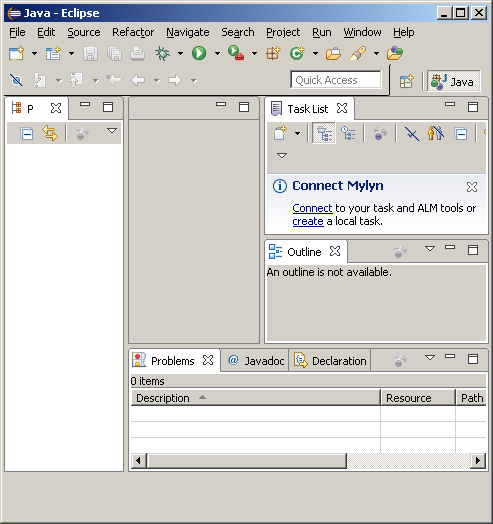Open dropdown next to New Java Class

pyautogui.click(x=315, y=53)
